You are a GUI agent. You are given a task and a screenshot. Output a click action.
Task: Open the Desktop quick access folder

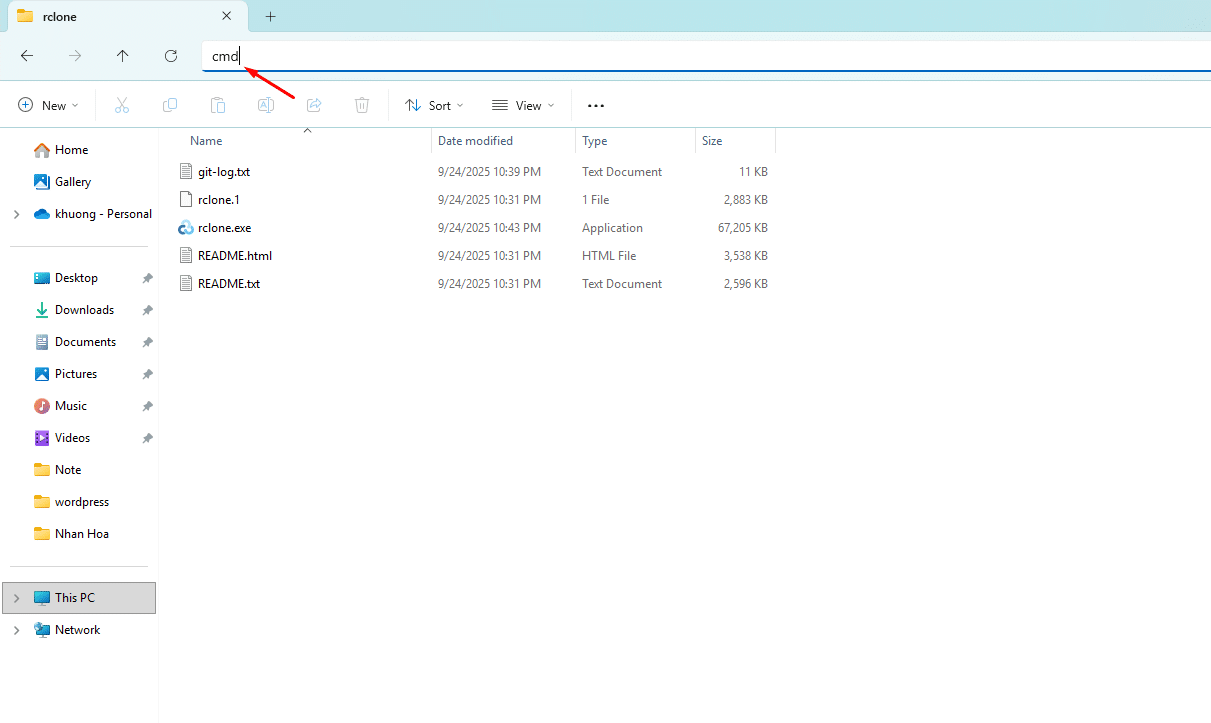coord(76,278)
